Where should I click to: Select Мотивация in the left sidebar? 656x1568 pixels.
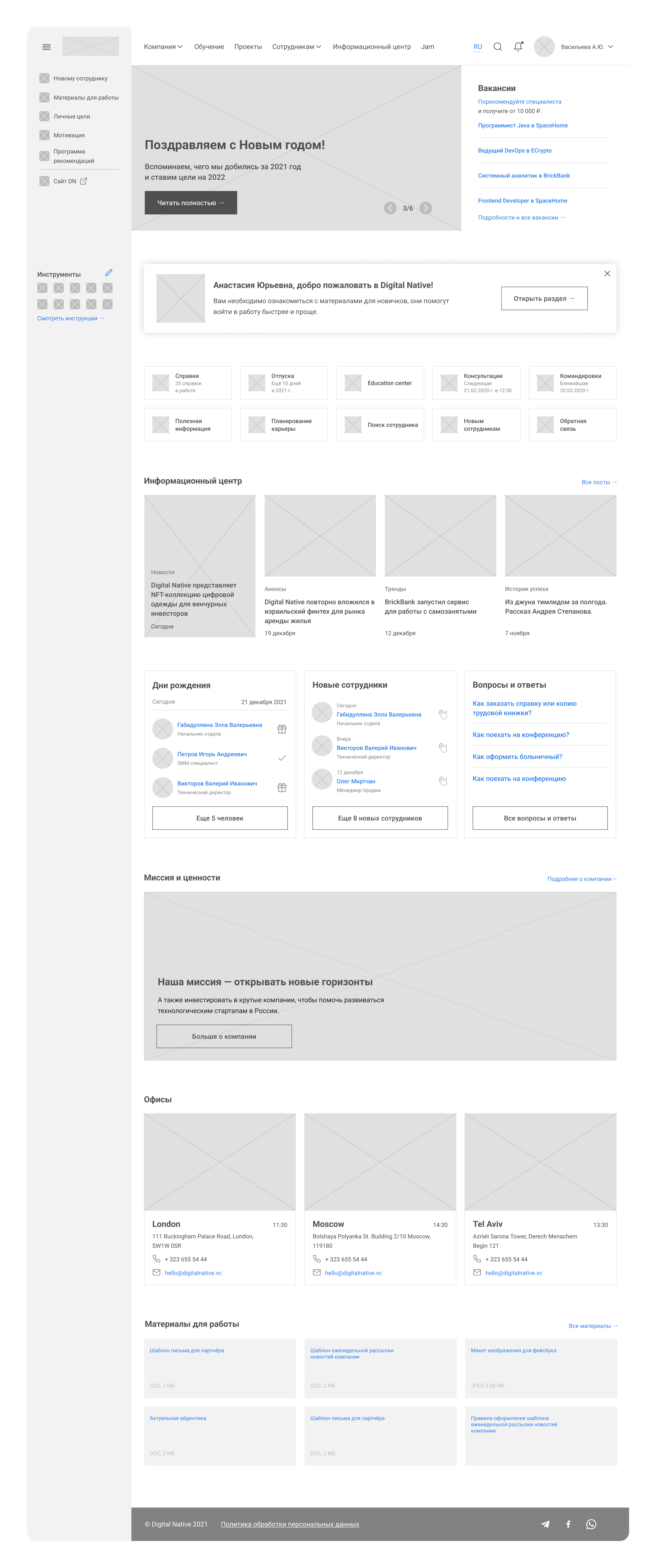tap(69, 135)
